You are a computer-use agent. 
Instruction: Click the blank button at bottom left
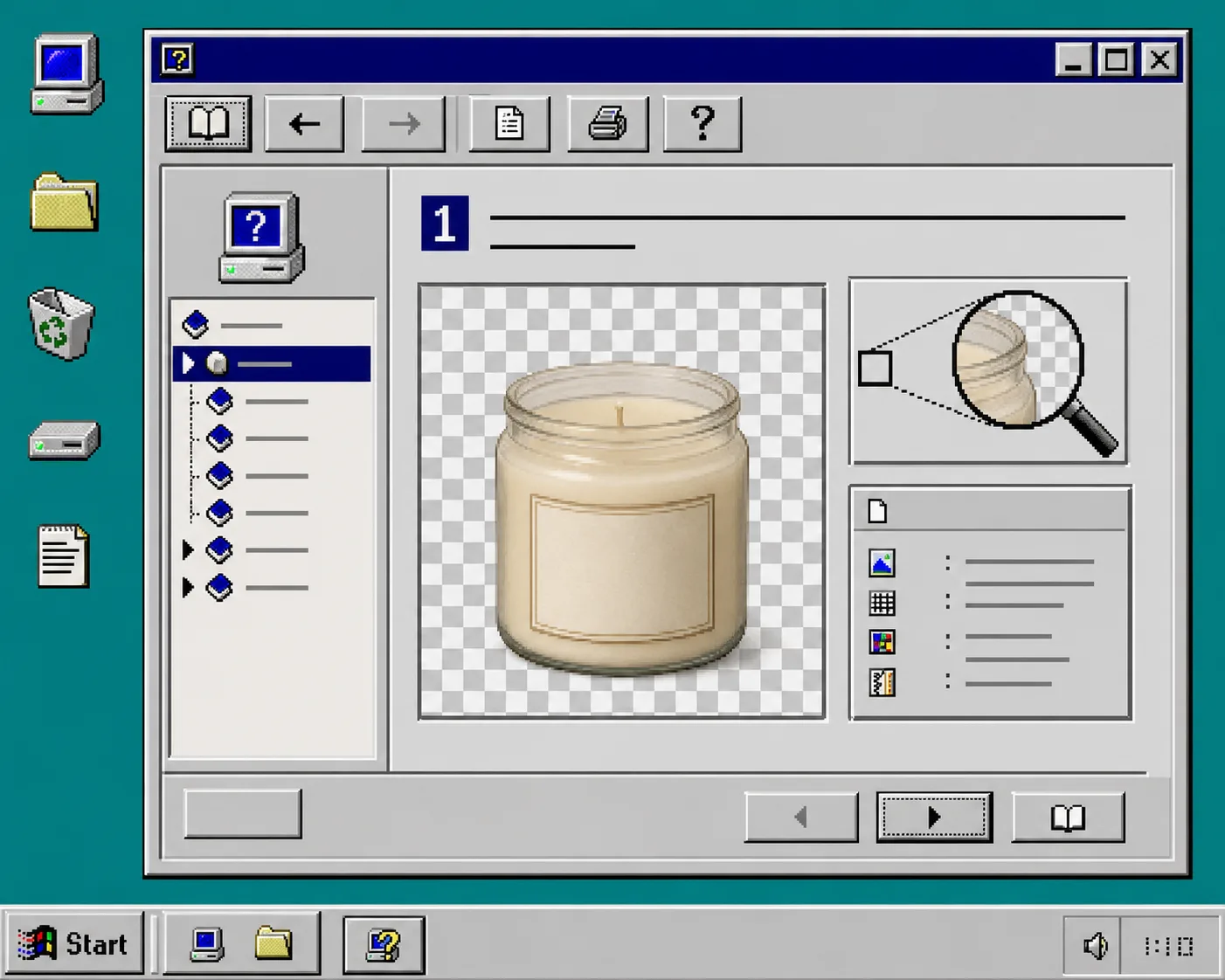243,814
